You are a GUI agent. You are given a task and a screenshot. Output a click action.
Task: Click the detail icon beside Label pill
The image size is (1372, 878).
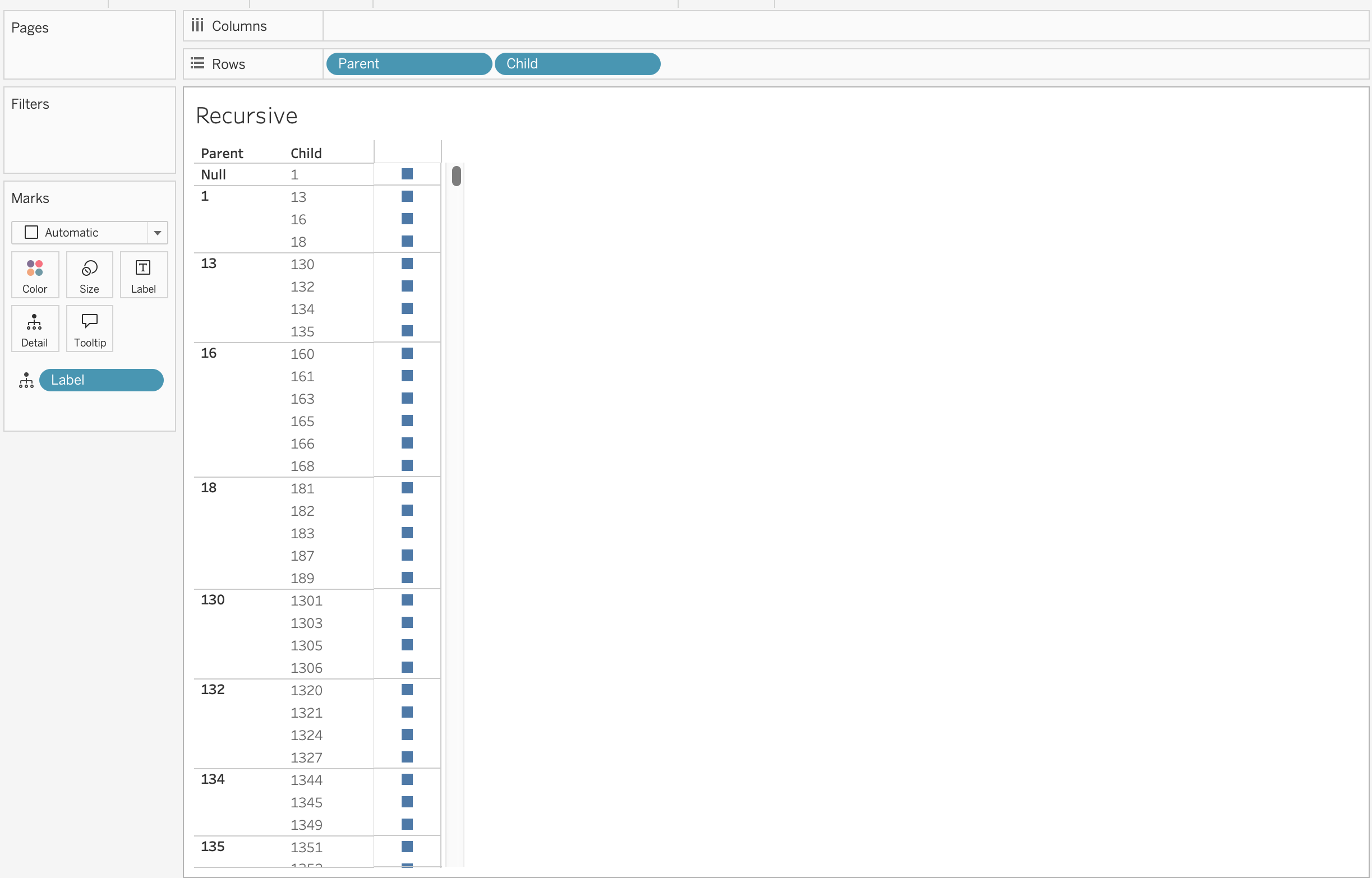(x=26, y=380)
